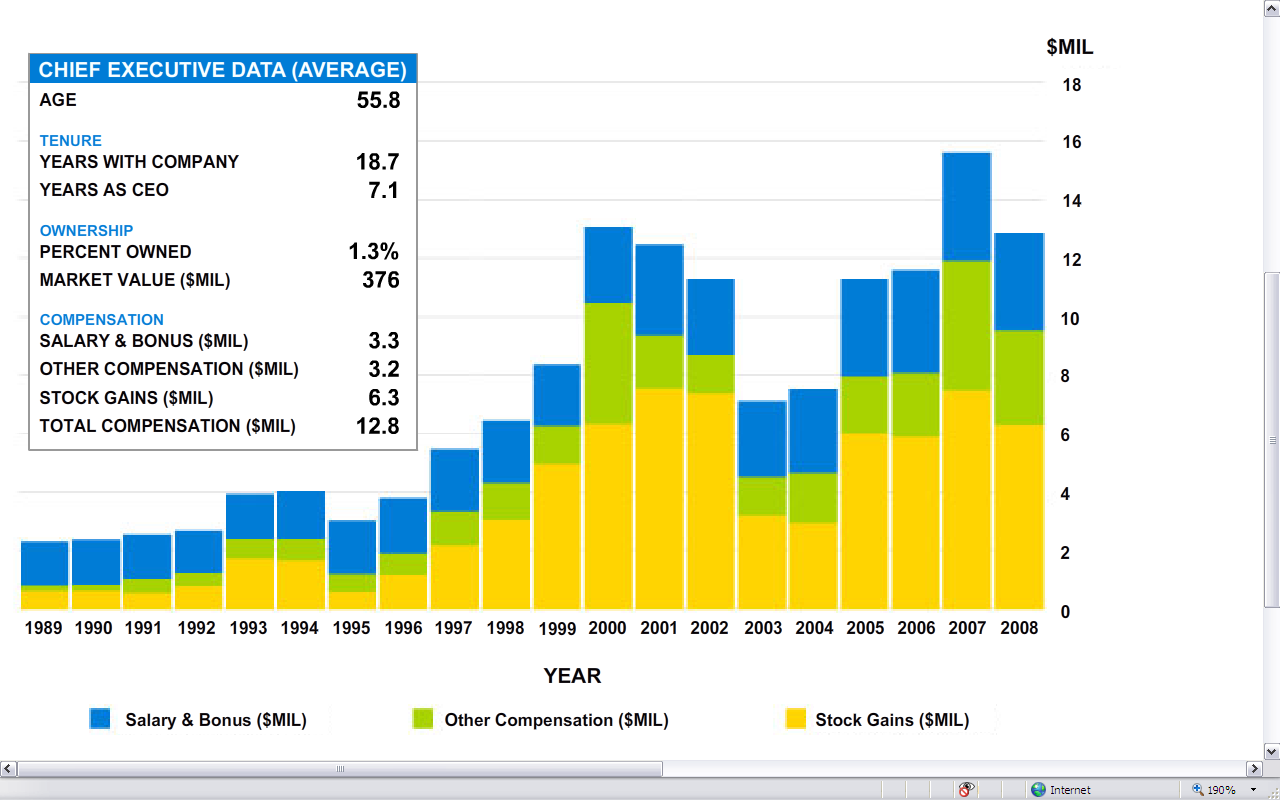
Task: Click the yellow Stock Gains legend swatch
Action: point(795,718)
